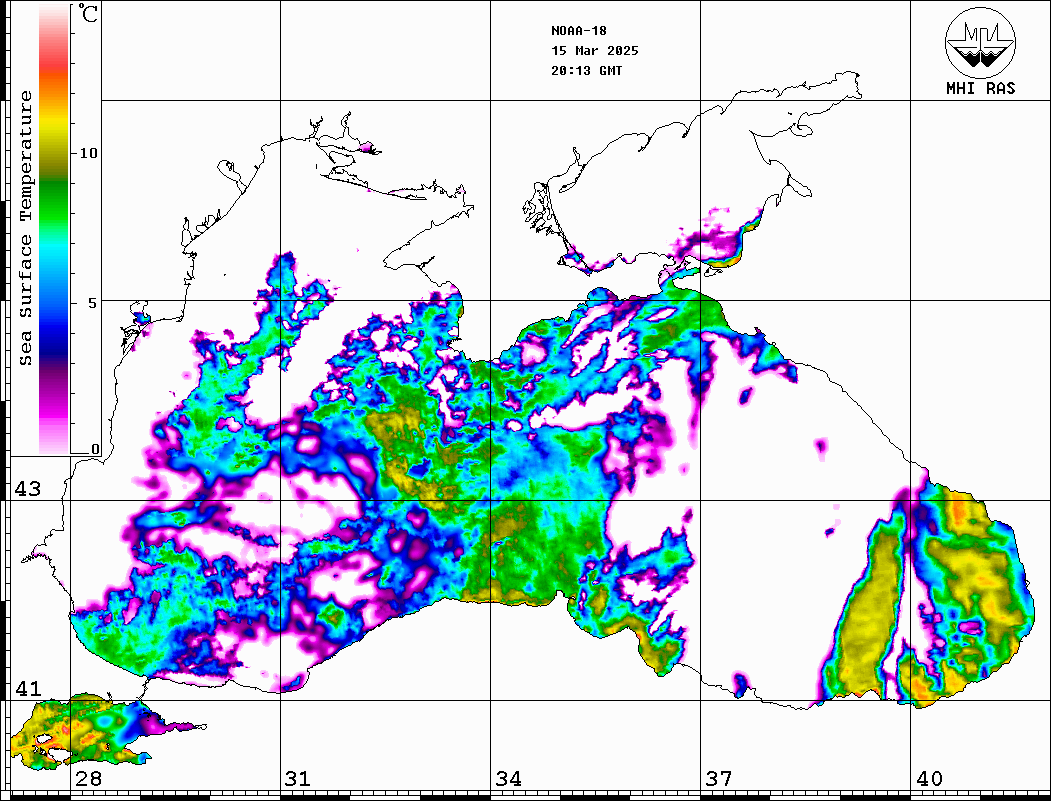Click the 20:13 GMT time label
This screenshot has height=801, width=1051.
point(586,70)
